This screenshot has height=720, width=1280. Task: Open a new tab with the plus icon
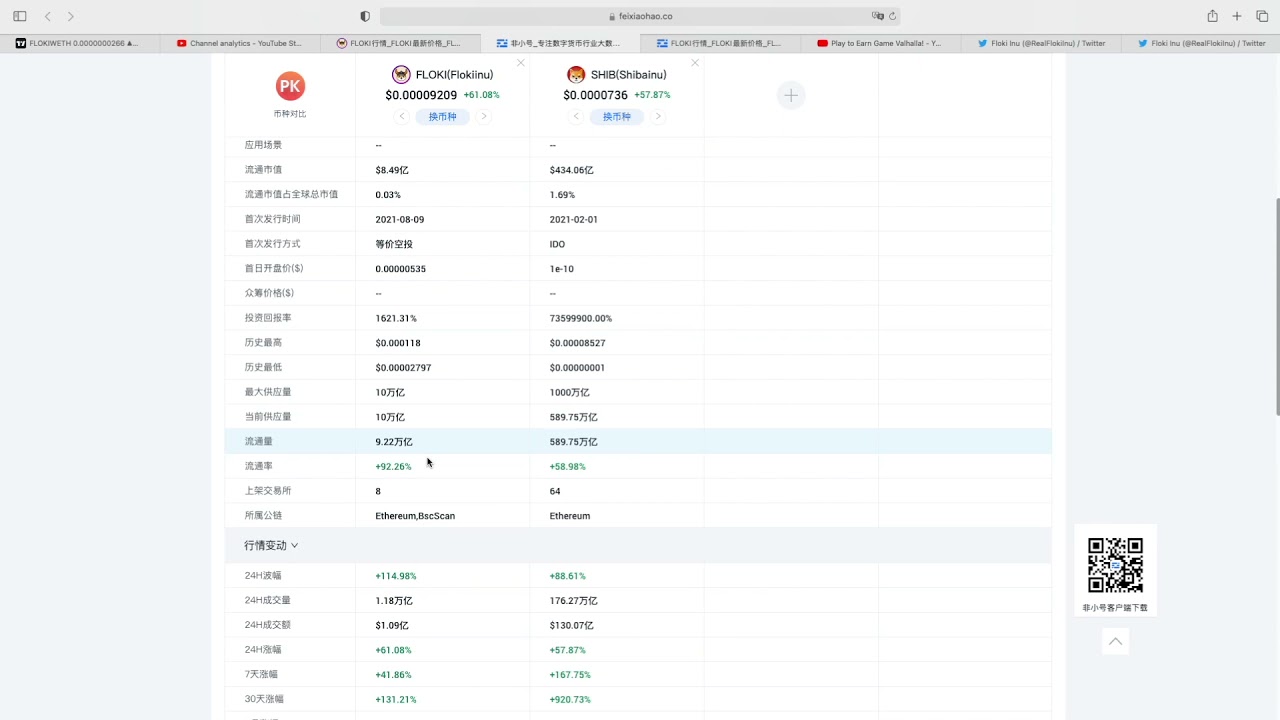[x=1237, y=16]
